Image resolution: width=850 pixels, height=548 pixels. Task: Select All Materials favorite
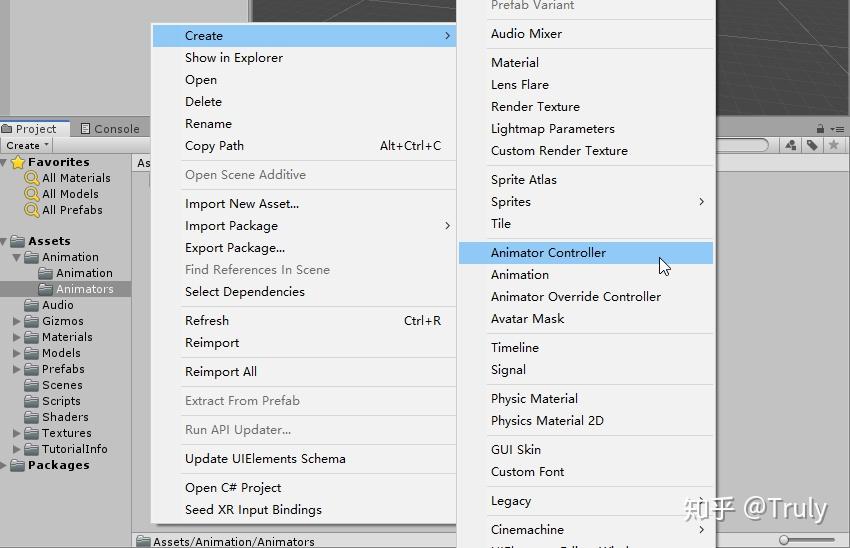[76, 178]
